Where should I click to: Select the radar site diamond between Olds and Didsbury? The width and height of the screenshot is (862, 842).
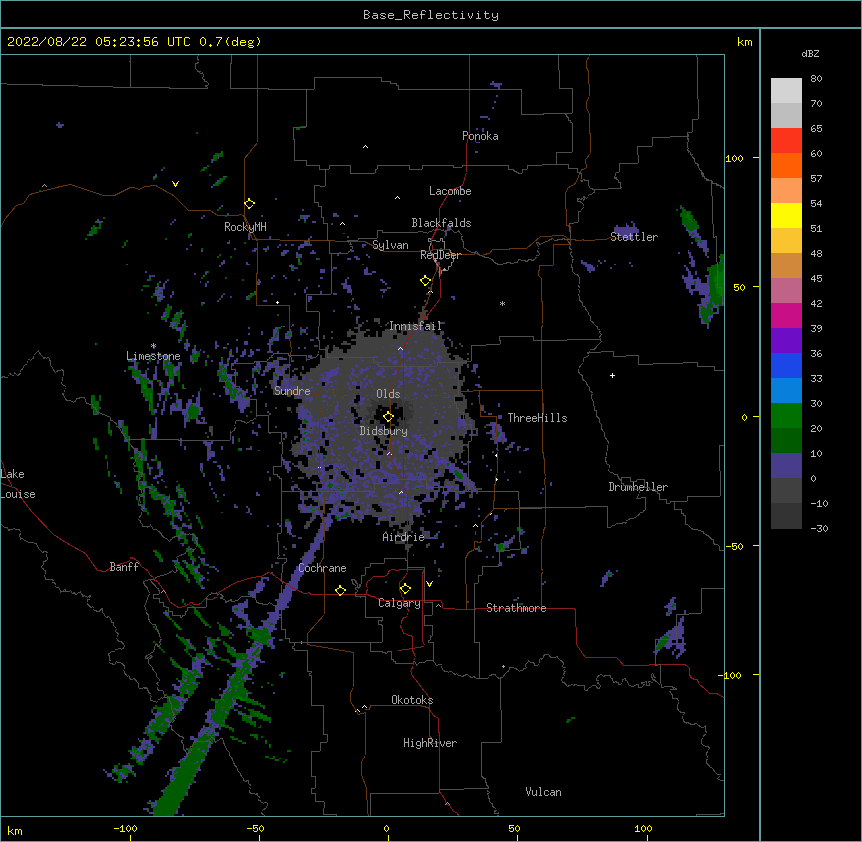(388, 417)
